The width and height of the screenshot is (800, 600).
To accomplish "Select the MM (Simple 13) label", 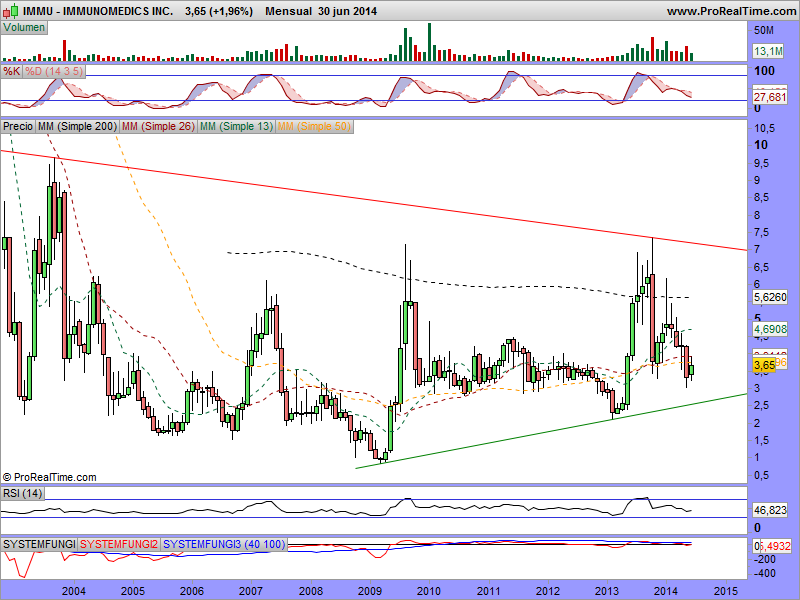I will tap(236, 126).
